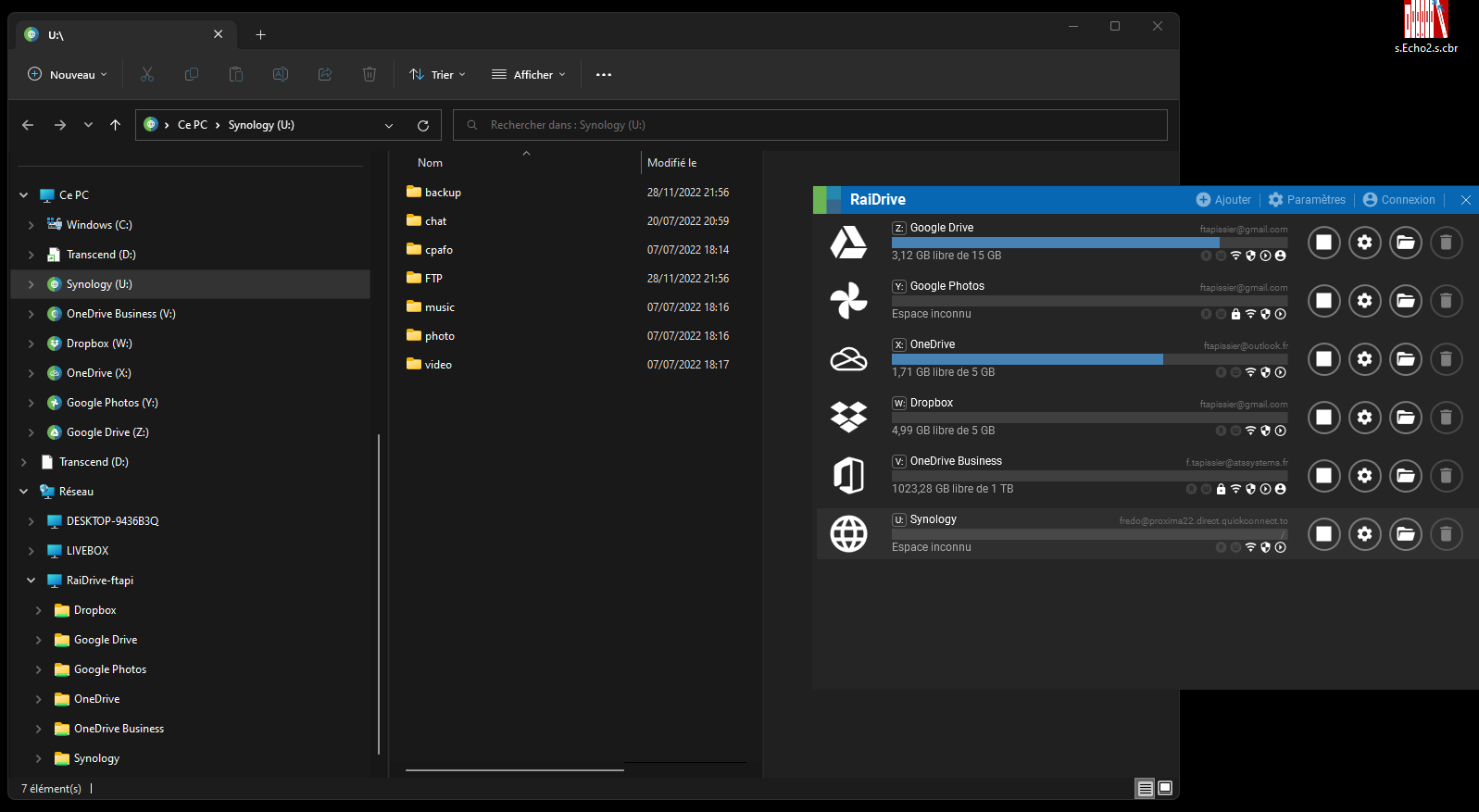Screen dimensions: 1479x812
Task: Stop the OneDrive X: connection
Action: (x=1324, y=359)
